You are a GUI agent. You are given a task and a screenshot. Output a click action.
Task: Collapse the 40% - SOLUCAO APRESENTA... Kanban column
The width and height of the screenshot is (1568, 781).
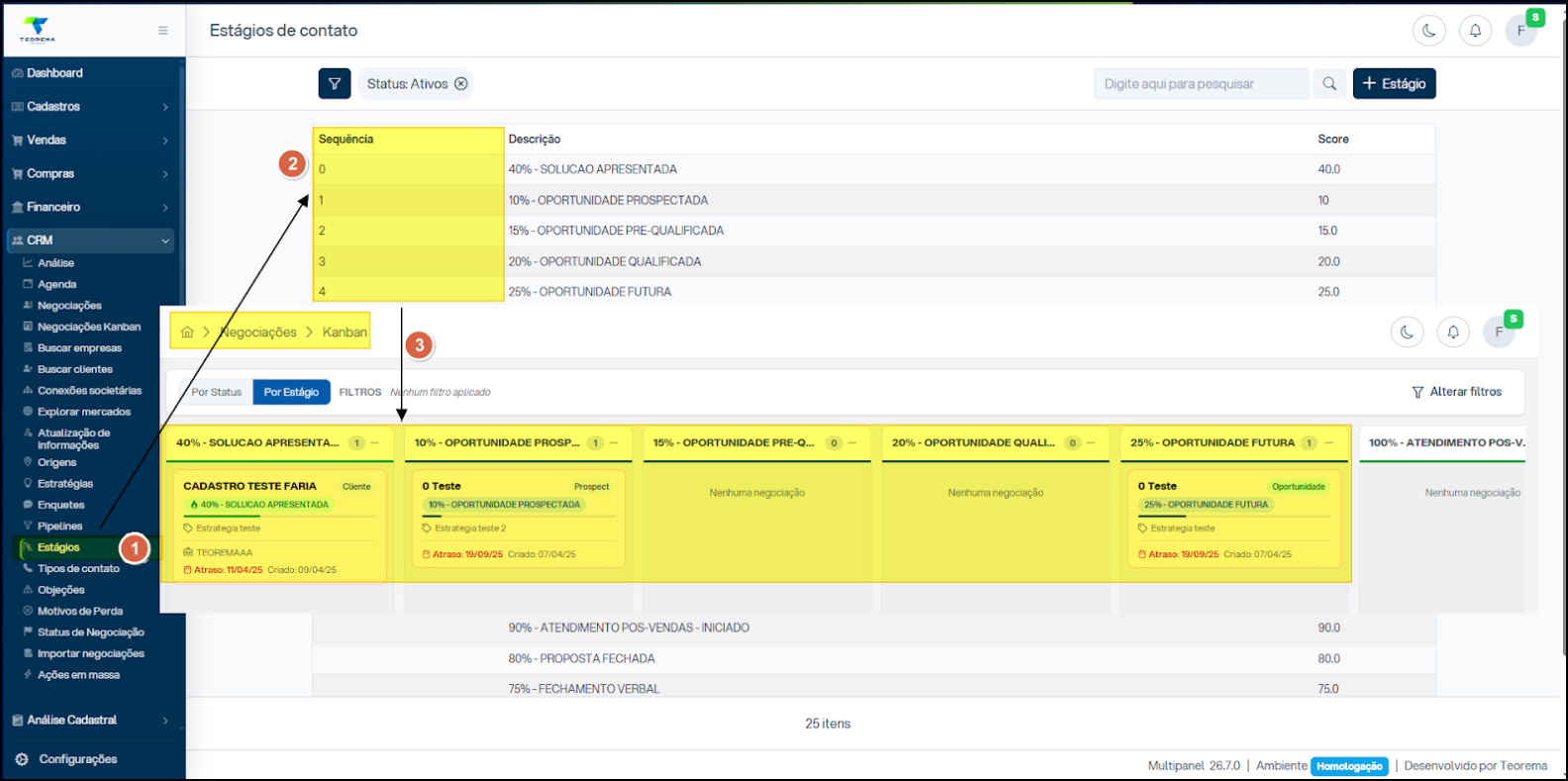(x=375, y=443)
